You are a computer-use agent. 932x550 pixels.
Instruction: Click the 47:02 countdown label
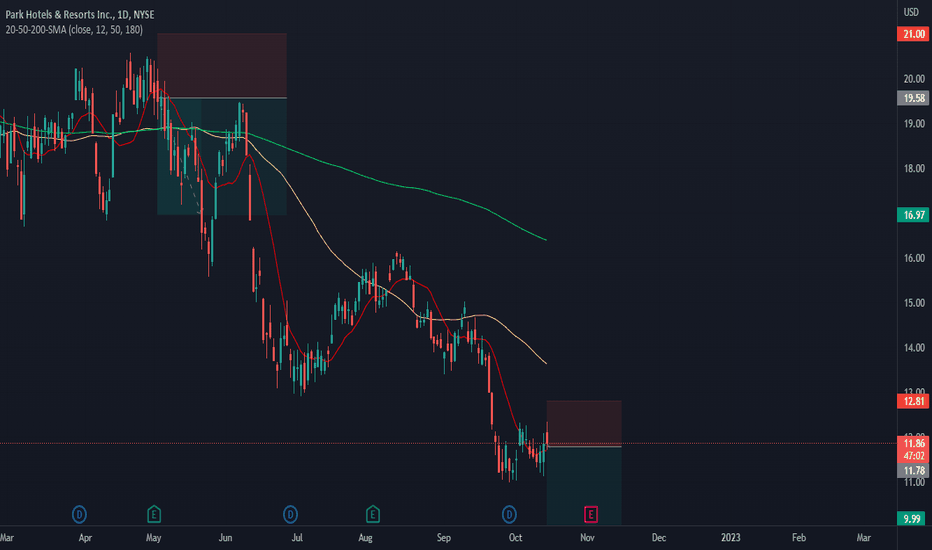tap(913, 456)
